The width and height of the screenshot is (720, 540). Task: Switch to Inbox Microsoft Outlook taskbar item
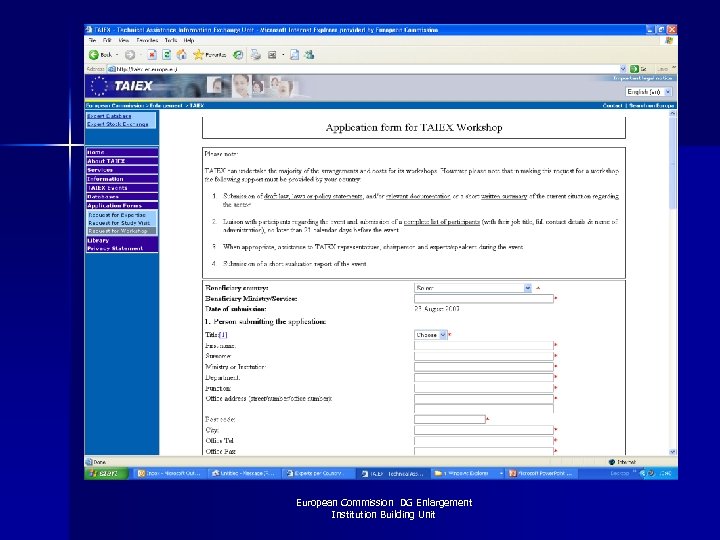coord(169,473)
